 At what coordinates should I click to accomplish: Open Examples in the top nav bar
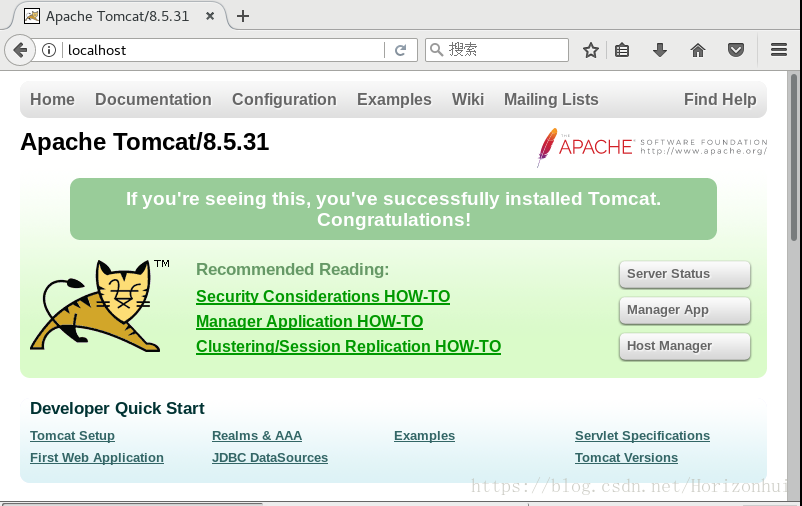click(394, 99)
